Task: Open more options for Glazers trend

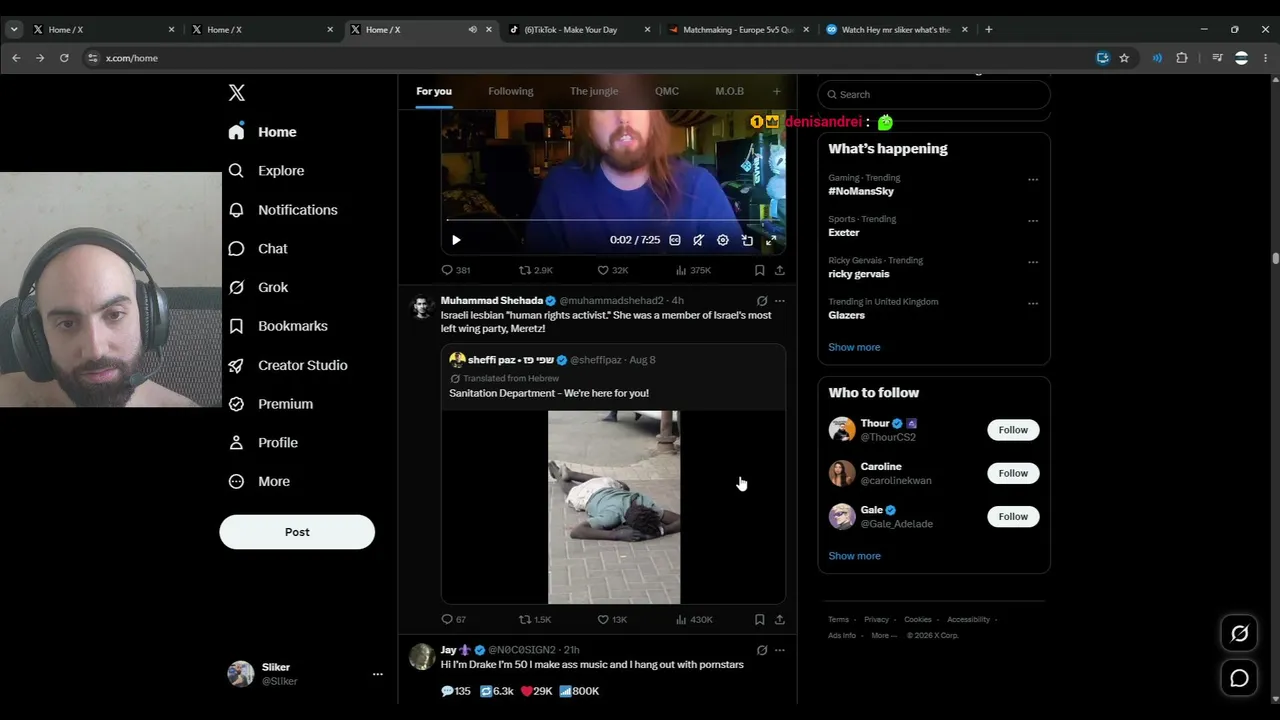Action: pos(1033,304)
